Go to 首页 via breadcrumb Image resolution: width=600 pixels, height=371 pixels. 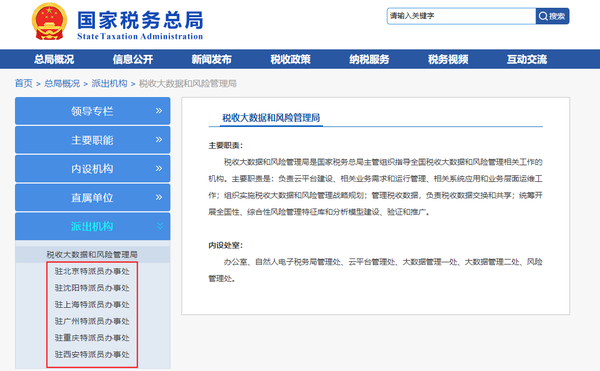click(24, 83)
